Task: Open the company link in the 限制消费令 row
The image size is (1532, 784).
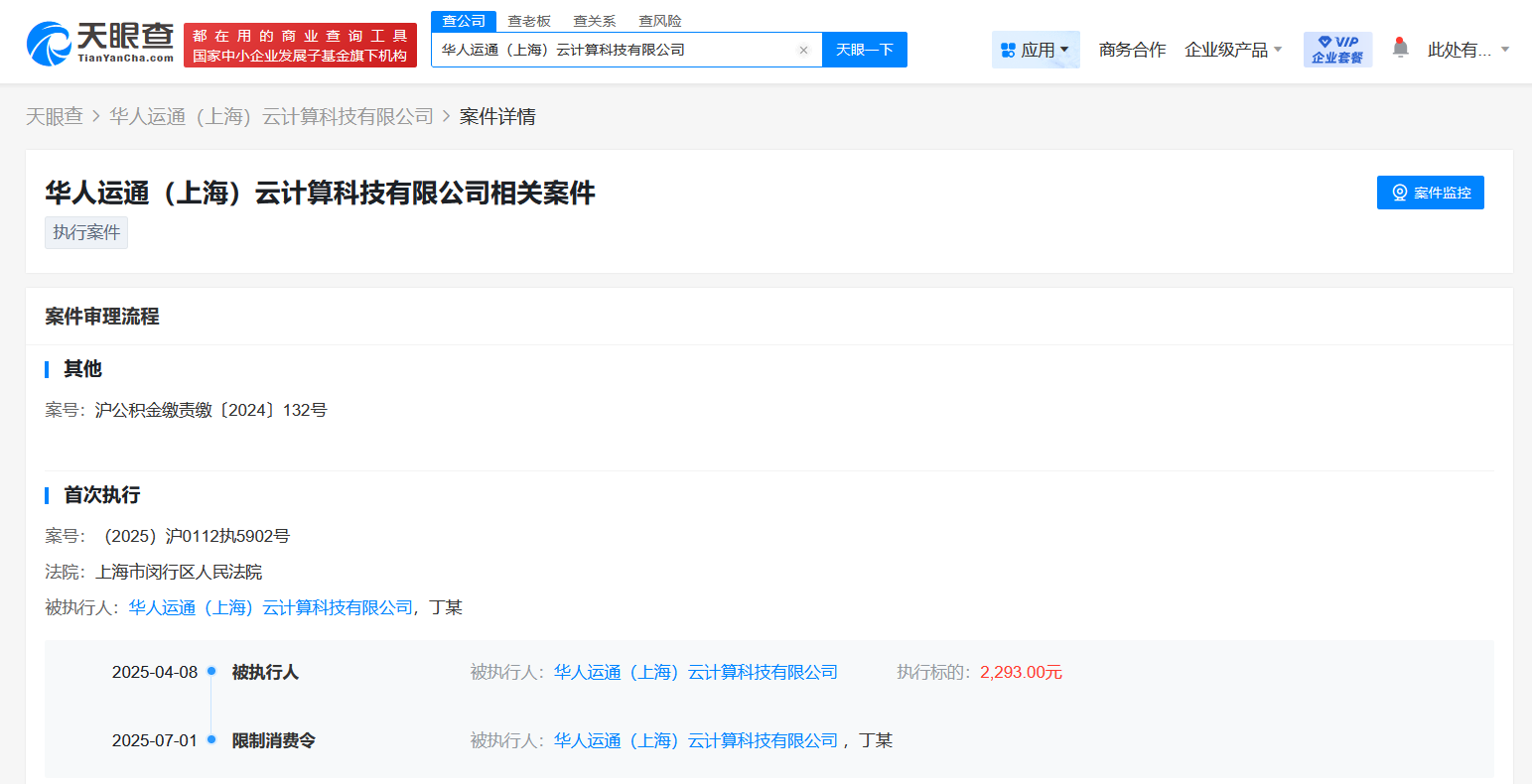Action: click(696, 740)
